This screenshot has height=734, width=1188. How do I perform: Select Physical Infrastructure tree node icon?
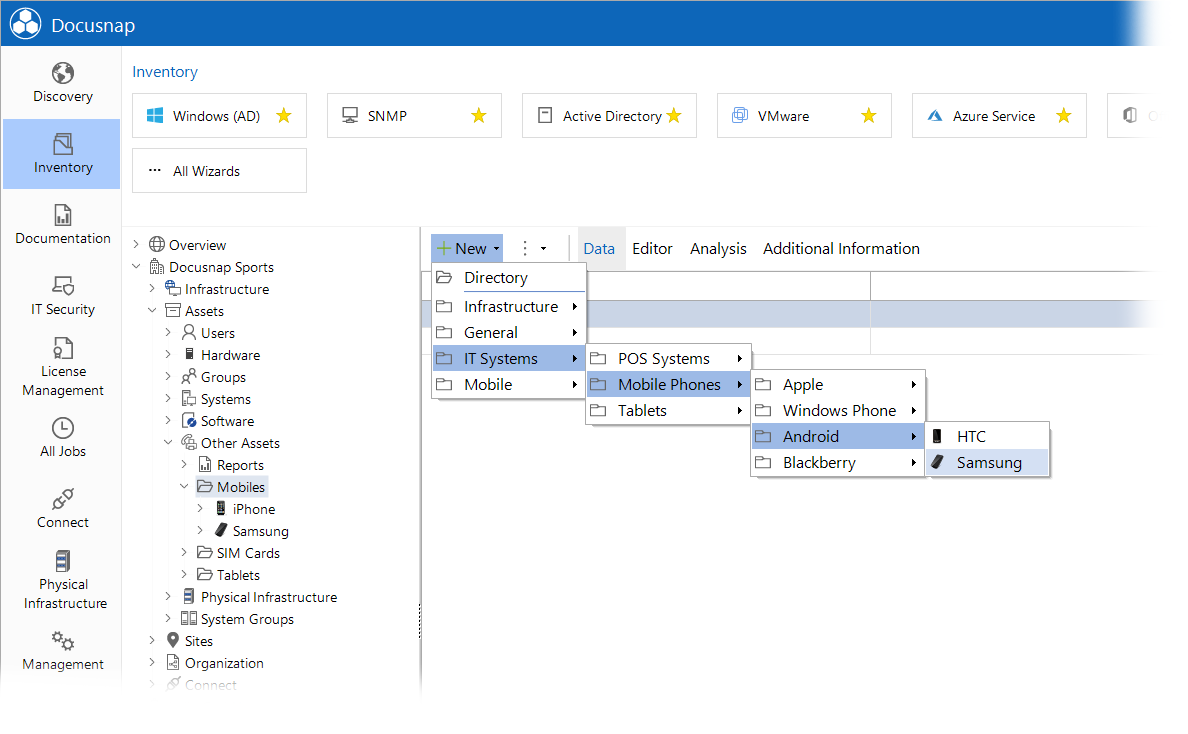(189, 596)
